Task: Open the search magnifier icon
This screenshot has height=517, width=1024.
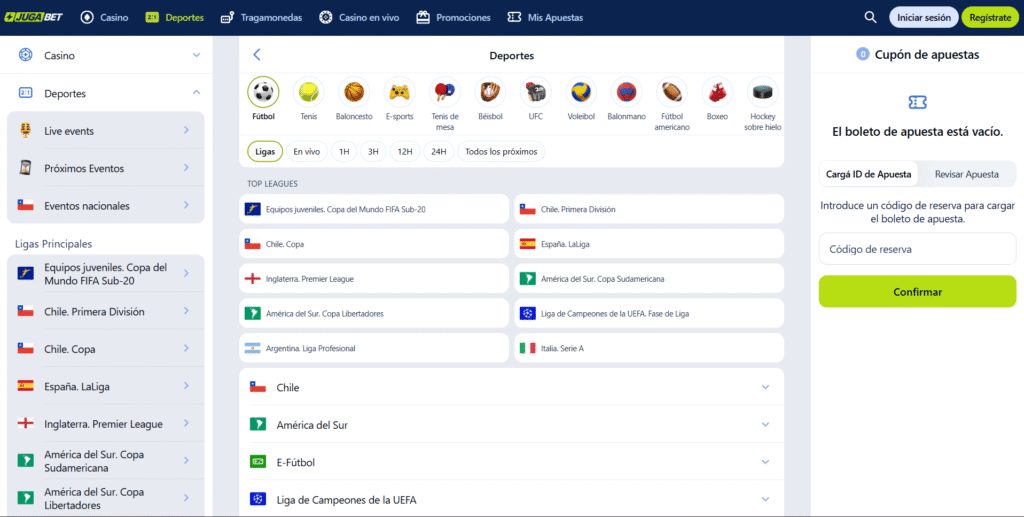Action: pos(871,18)
